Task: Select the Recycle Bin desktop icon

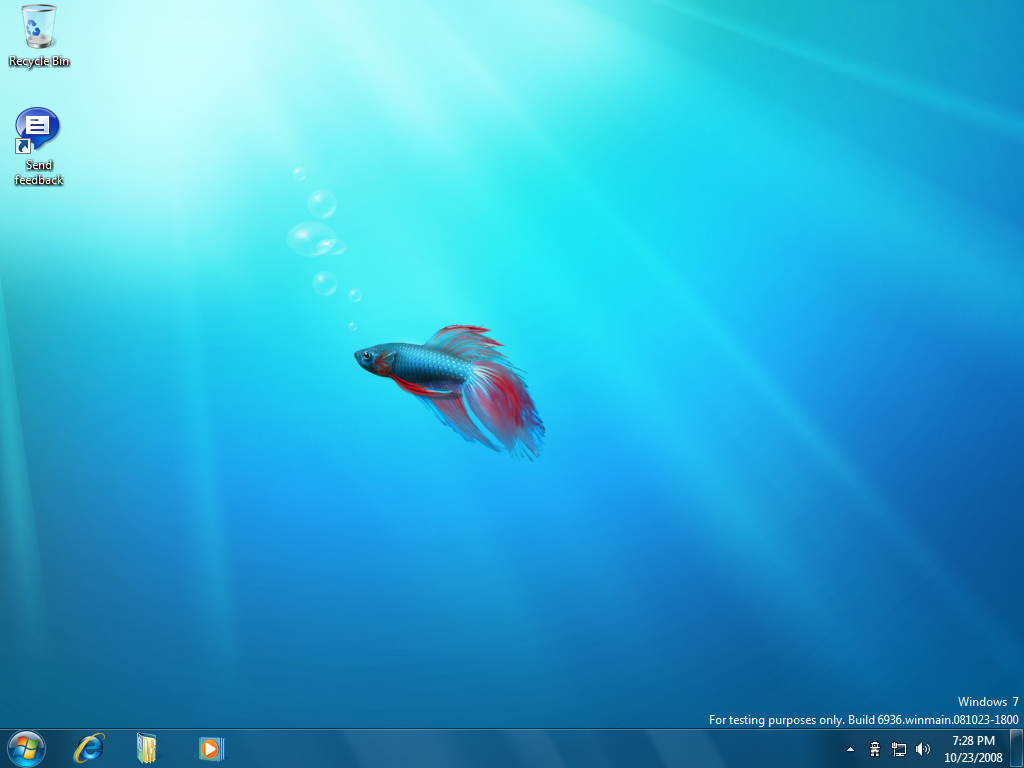Action: [39, 27]
